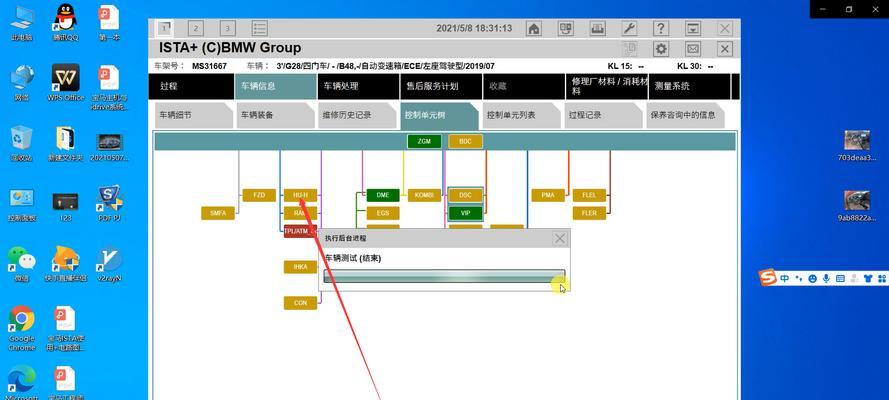Close the 执行后台进程 dialog

coord(560,239)
